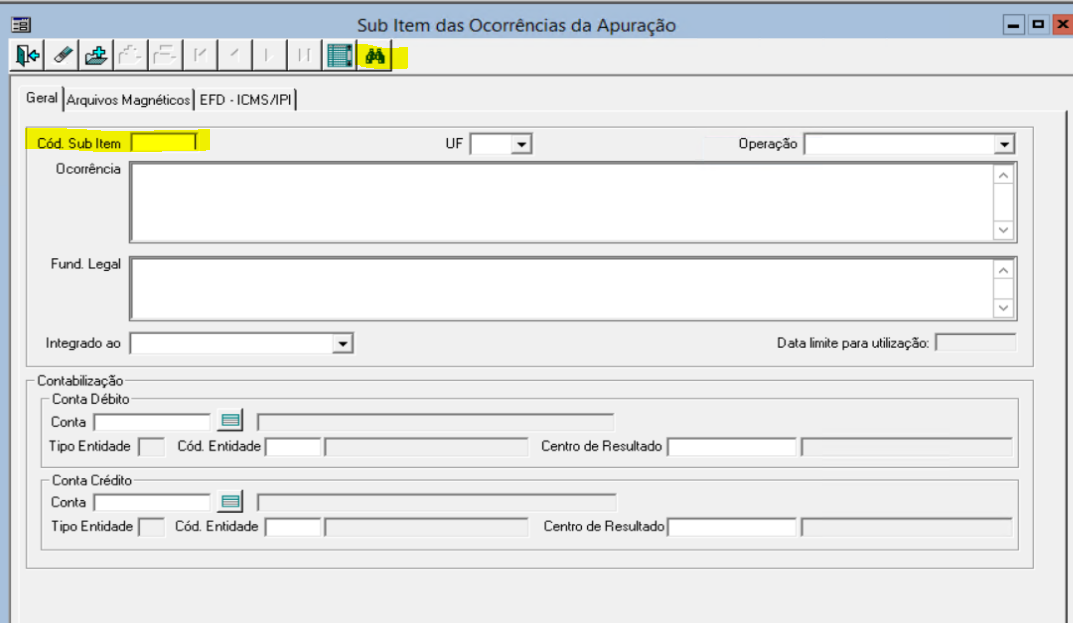Viewport: 1073px width, 623px height.
Task: Click Fund. Legal scrollbar up arrow
Action: pyautogui.click(x=1003, y=270)
